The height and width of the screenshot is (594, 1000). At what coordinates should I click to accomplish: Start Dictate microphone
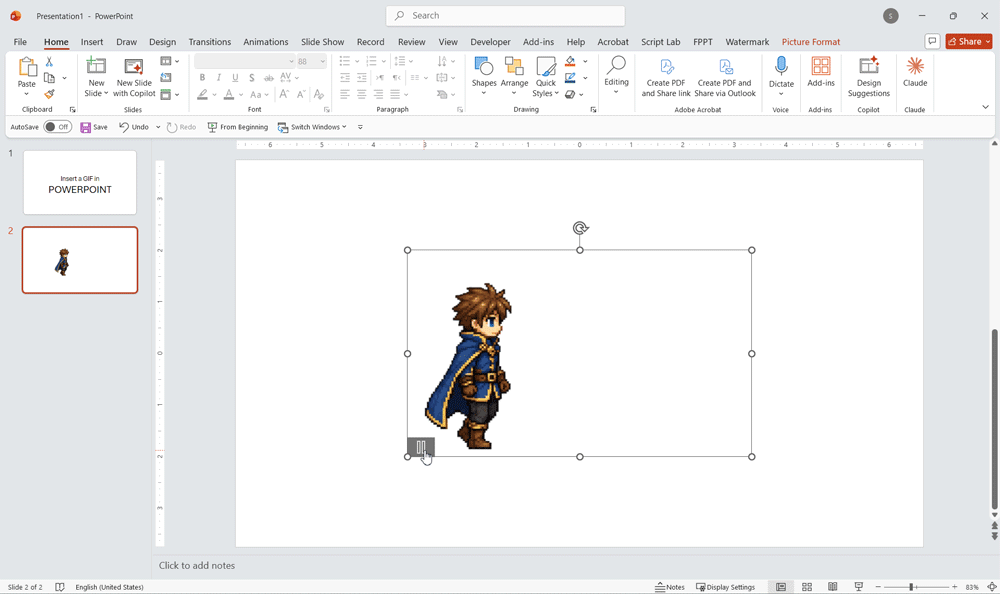click(781, 66)
